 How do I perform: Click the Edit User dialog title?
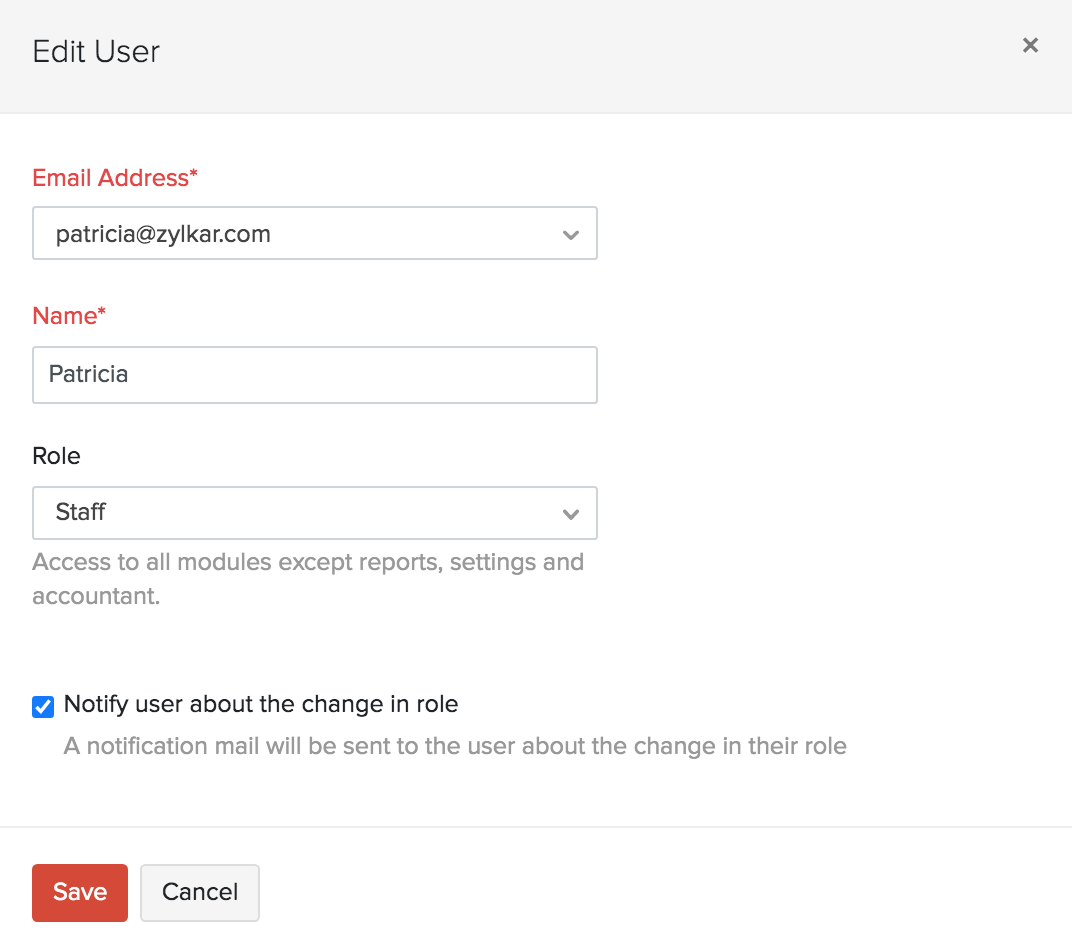pyautogui.click(x=96, y=51)
